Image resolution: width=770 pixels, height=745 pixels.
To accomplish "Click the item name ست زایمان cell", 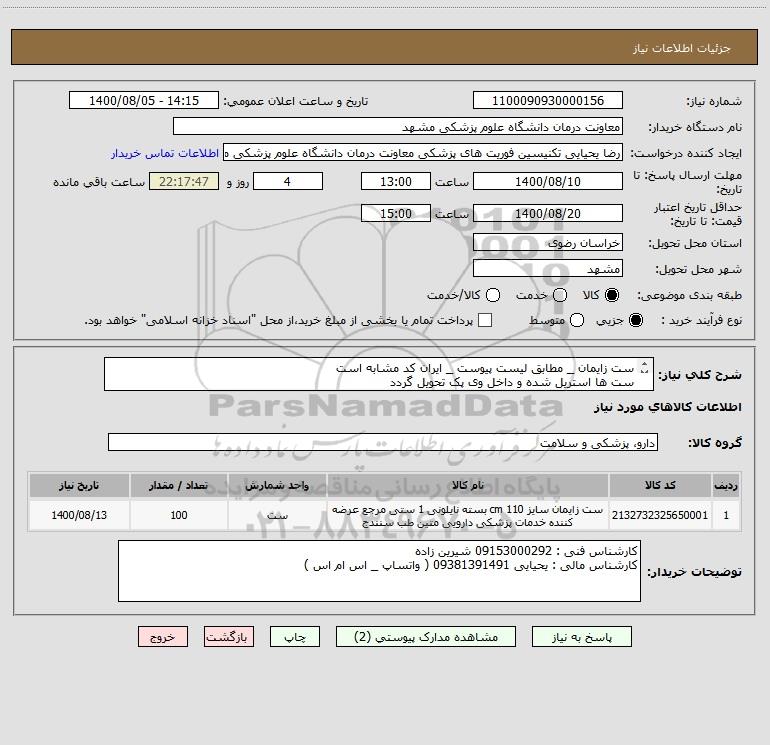I will (x=468, y=515).
